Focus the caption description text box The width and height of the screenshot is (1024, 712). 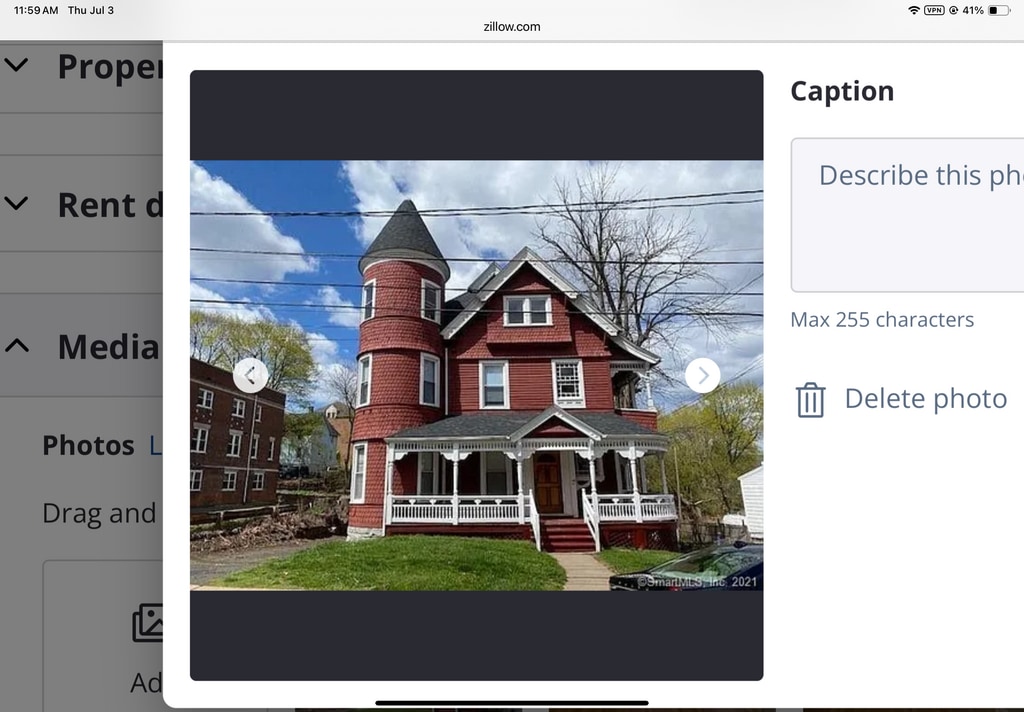(x=907, y=215)
